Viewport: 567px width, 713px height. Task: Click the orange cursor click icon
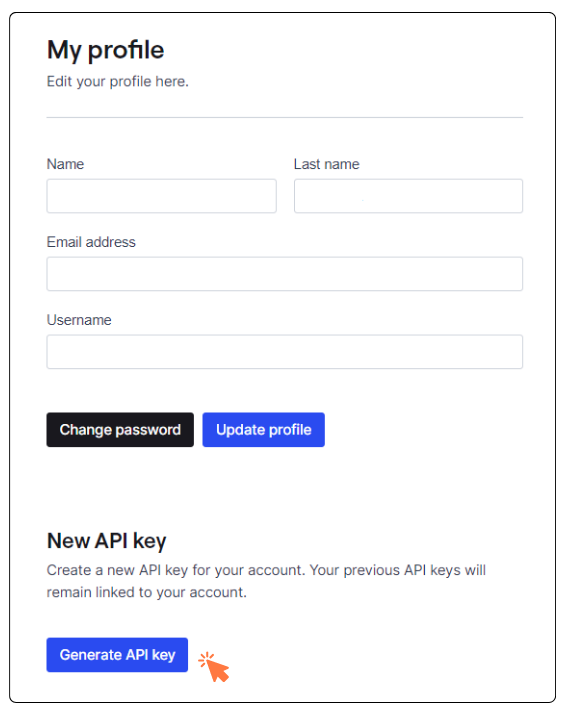(214, 667)
